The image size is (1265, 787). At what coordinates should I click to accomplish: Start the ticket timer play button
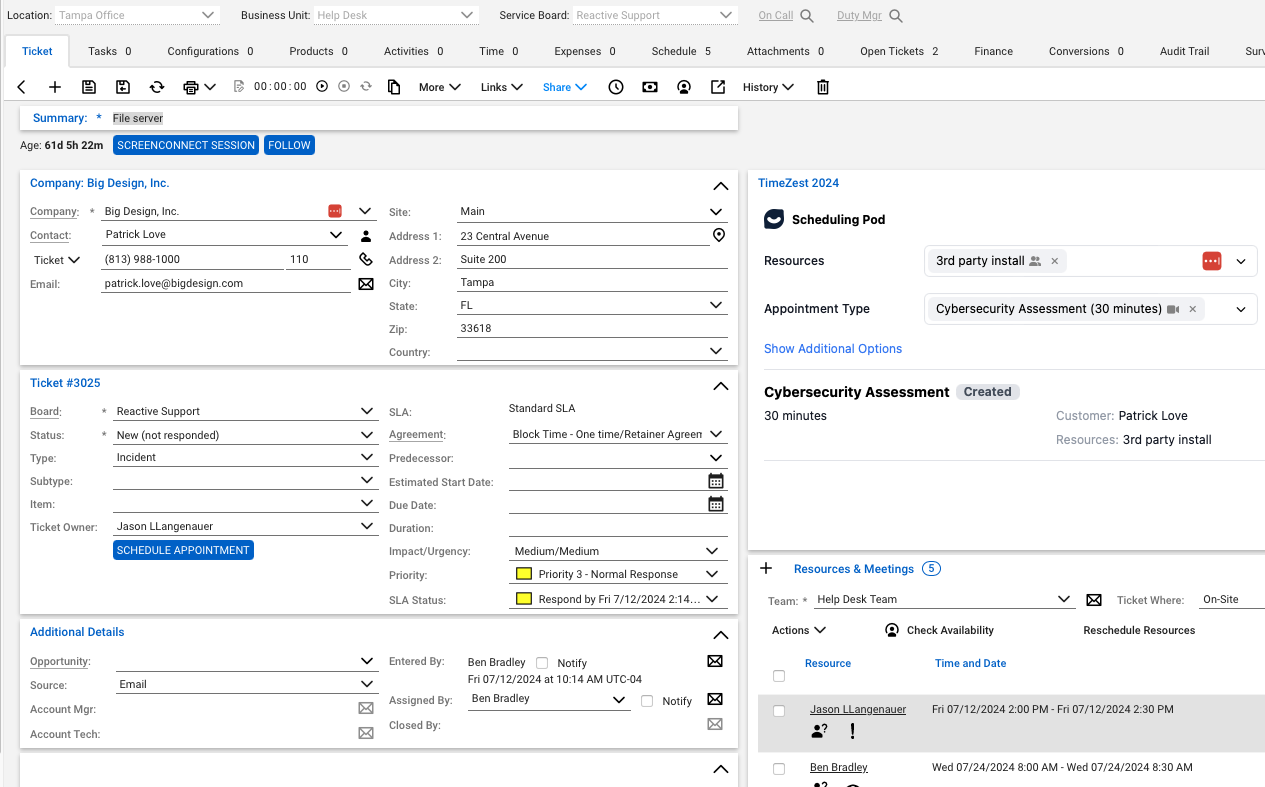pos(322,87)
